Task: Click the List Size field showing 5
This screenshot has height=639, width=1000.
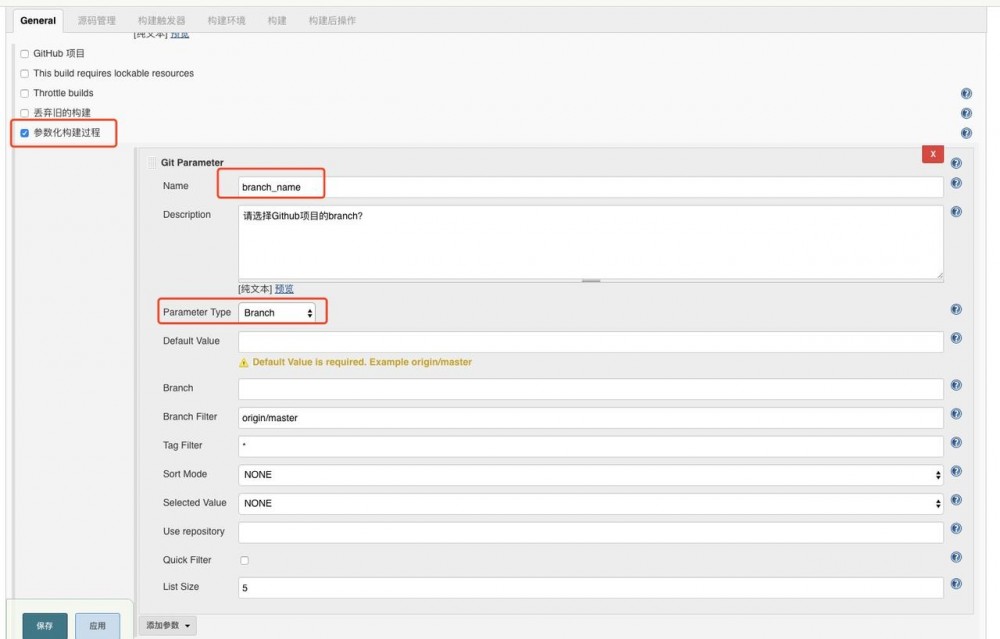Action: point(591,587)
